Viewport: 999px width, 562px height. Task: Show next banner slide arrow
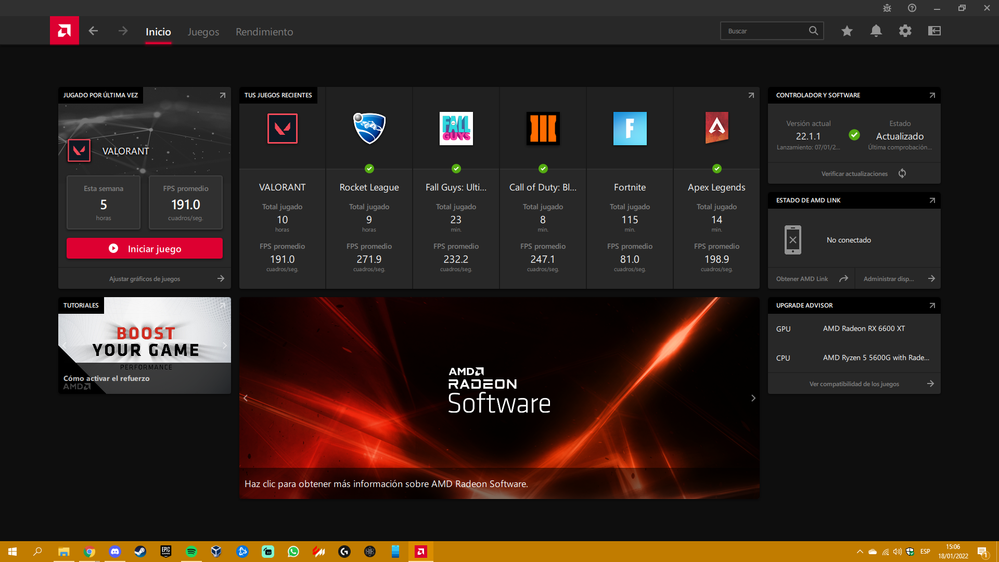point(753,398)
